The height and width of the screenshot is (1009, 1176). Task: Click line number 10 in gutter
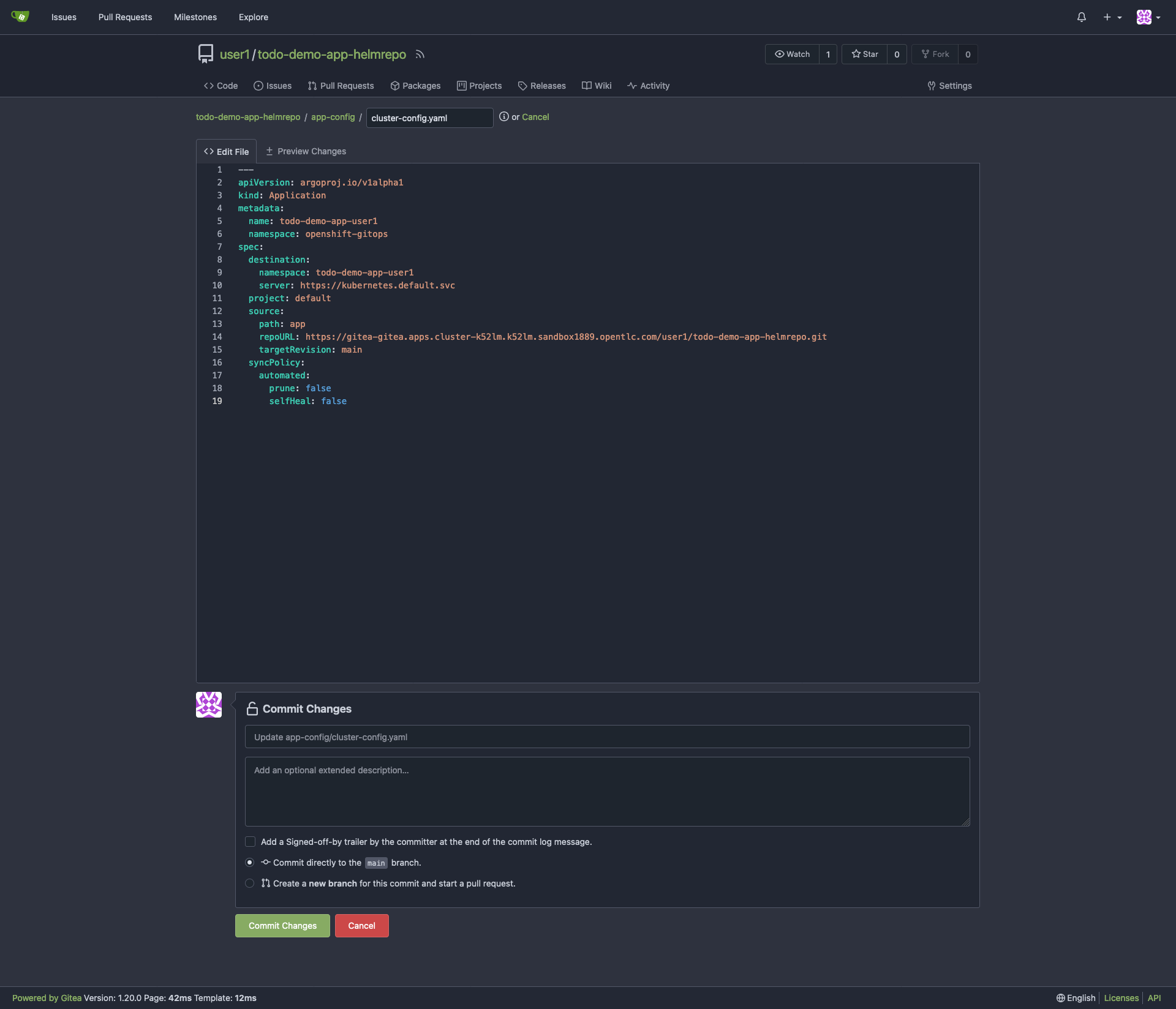pyautogui.click(x=217, y=285)
